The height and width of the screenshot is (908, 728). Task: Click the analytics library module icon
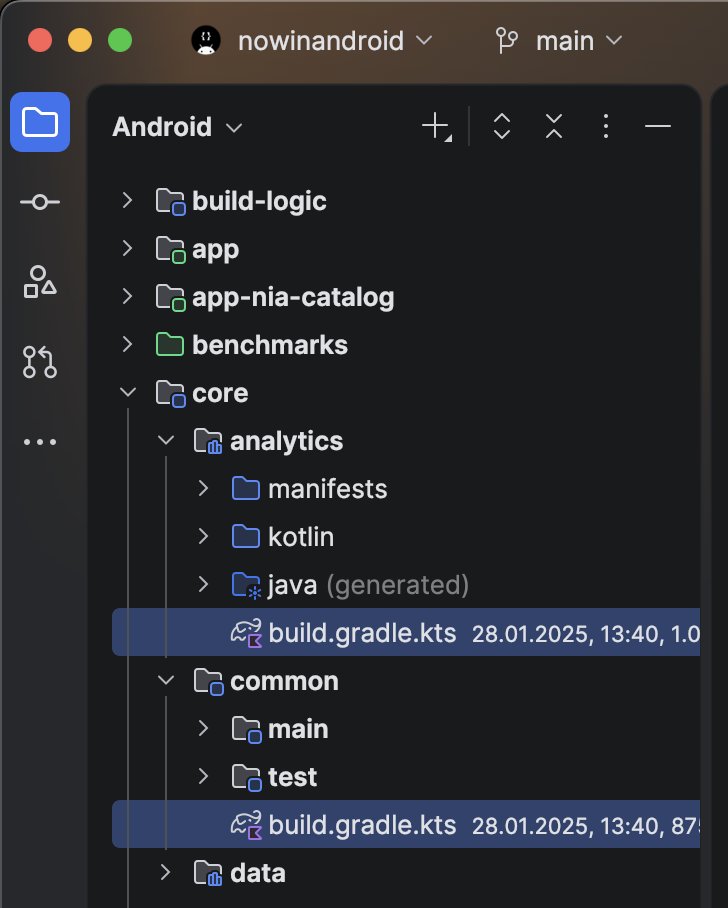[x=208, y=442]
